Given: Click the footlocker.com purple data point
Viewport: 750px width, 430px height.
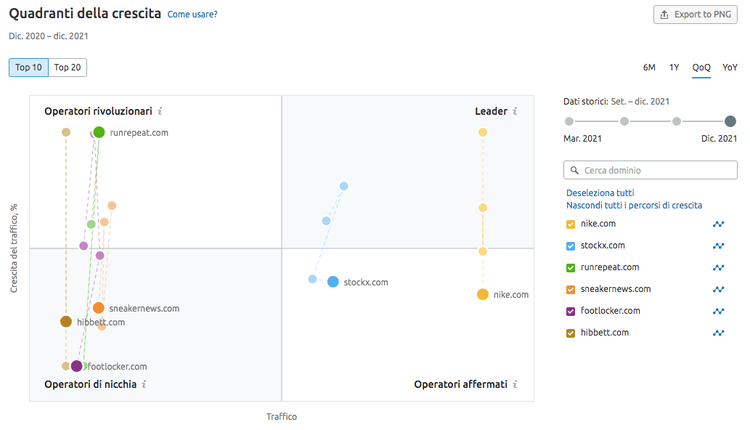Looking at the screenshot, I should coord(77,366).
